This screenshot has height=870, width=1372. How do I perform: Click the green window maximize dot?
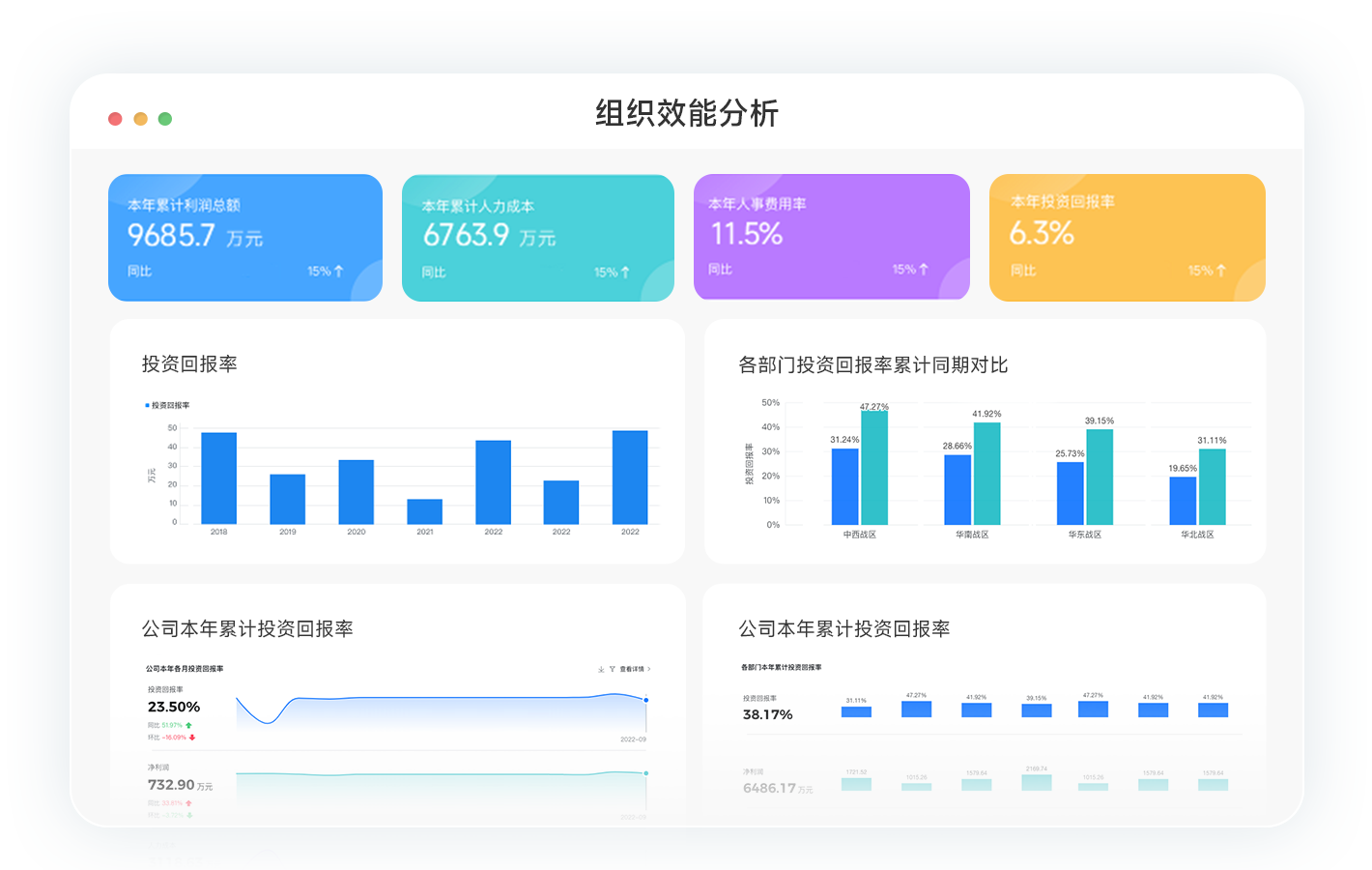[x=165, y=119]
